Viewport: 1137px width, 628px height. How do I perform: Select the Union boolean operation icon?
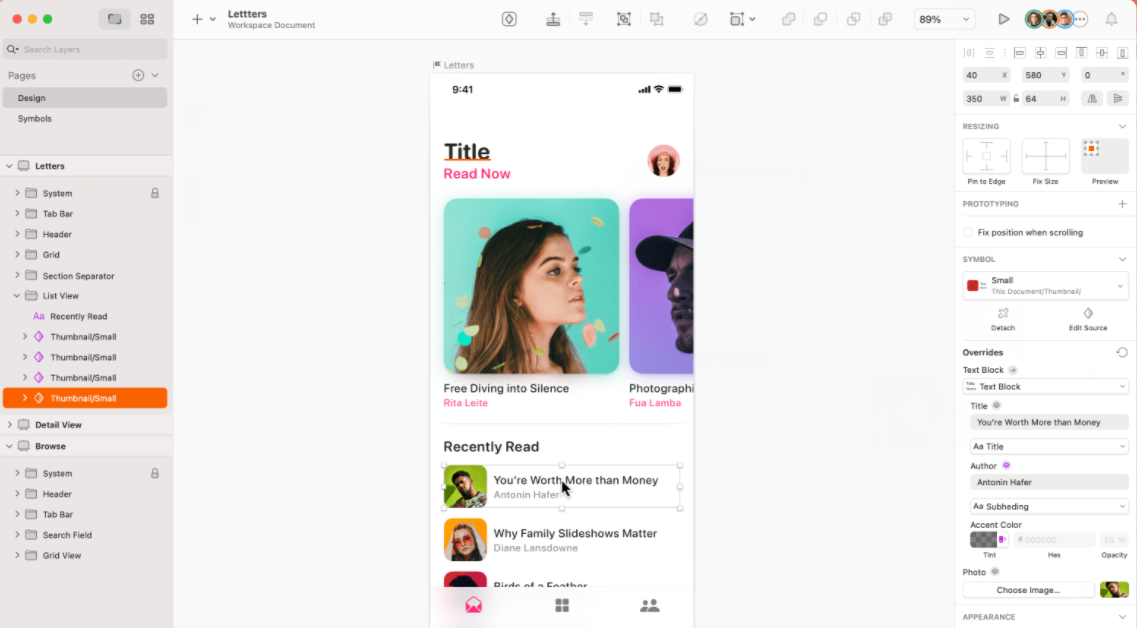pyautogui.click(x=789, y=18)
